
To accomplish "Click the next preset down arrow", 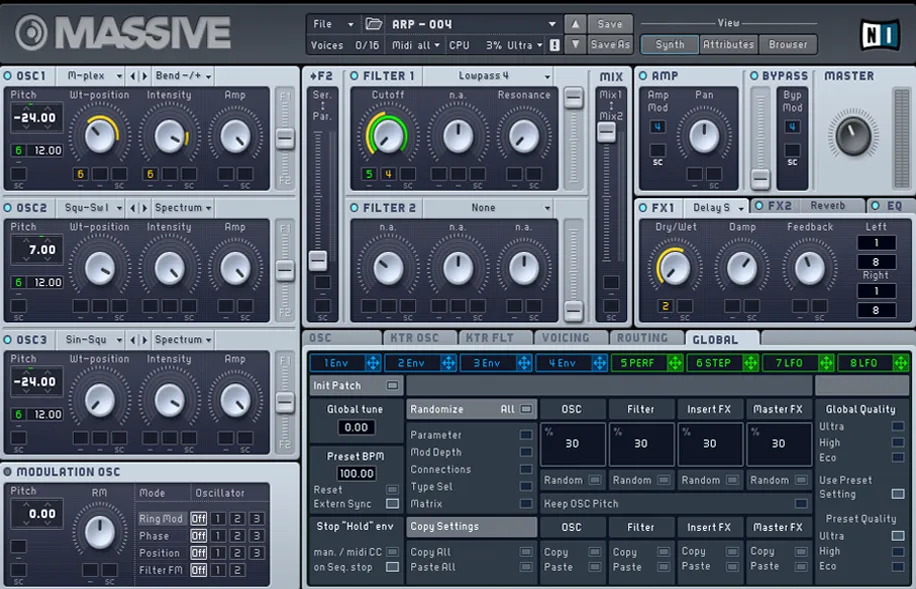I will [x=575, y=44].
